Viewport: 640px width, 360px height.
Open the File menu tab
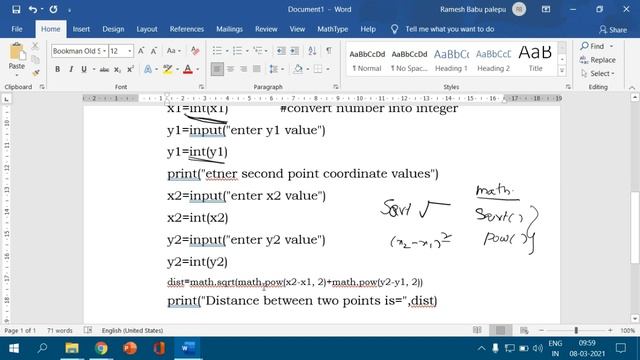(17, 29)
